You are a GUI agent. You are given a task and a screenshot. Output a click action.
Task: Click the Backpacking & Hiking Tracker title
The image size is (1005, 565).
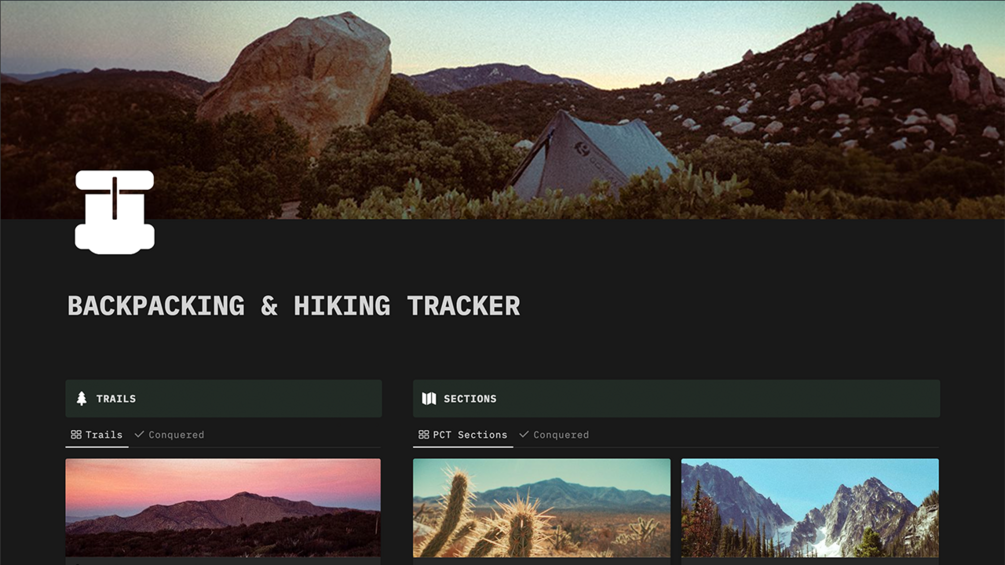pos(294,306)
